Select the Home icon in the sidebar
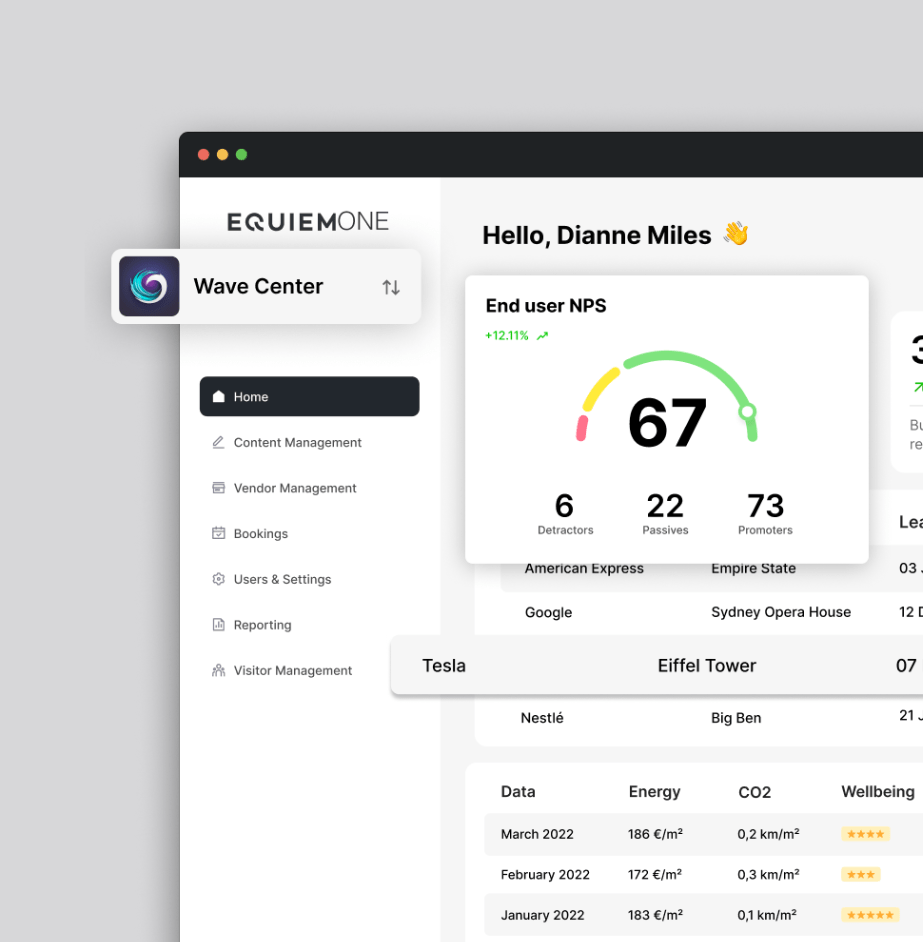 click(x=217, y=396)
